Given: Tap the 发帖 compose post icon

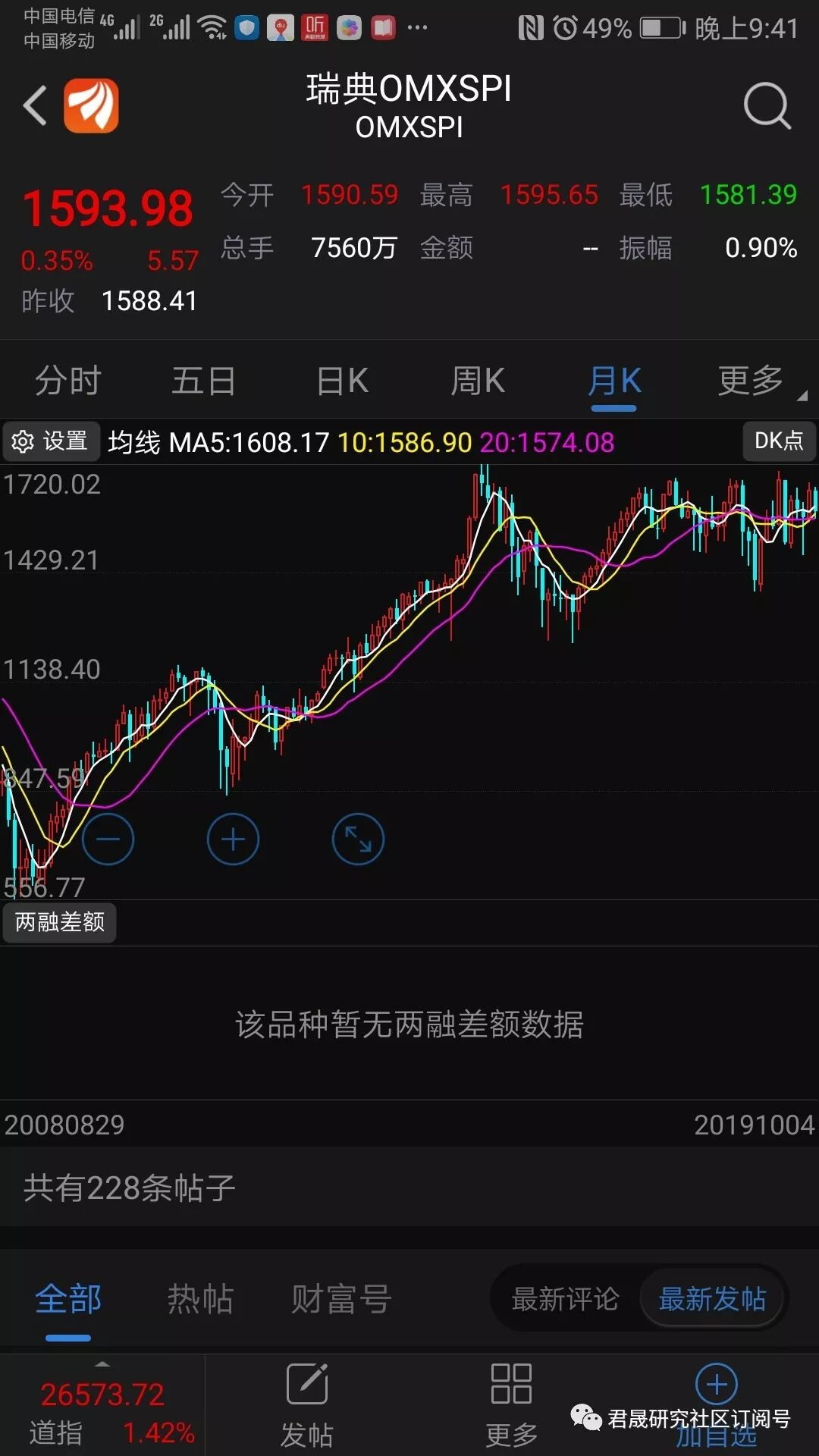Looking at the screenshot, I should (x=307, y=1404).
